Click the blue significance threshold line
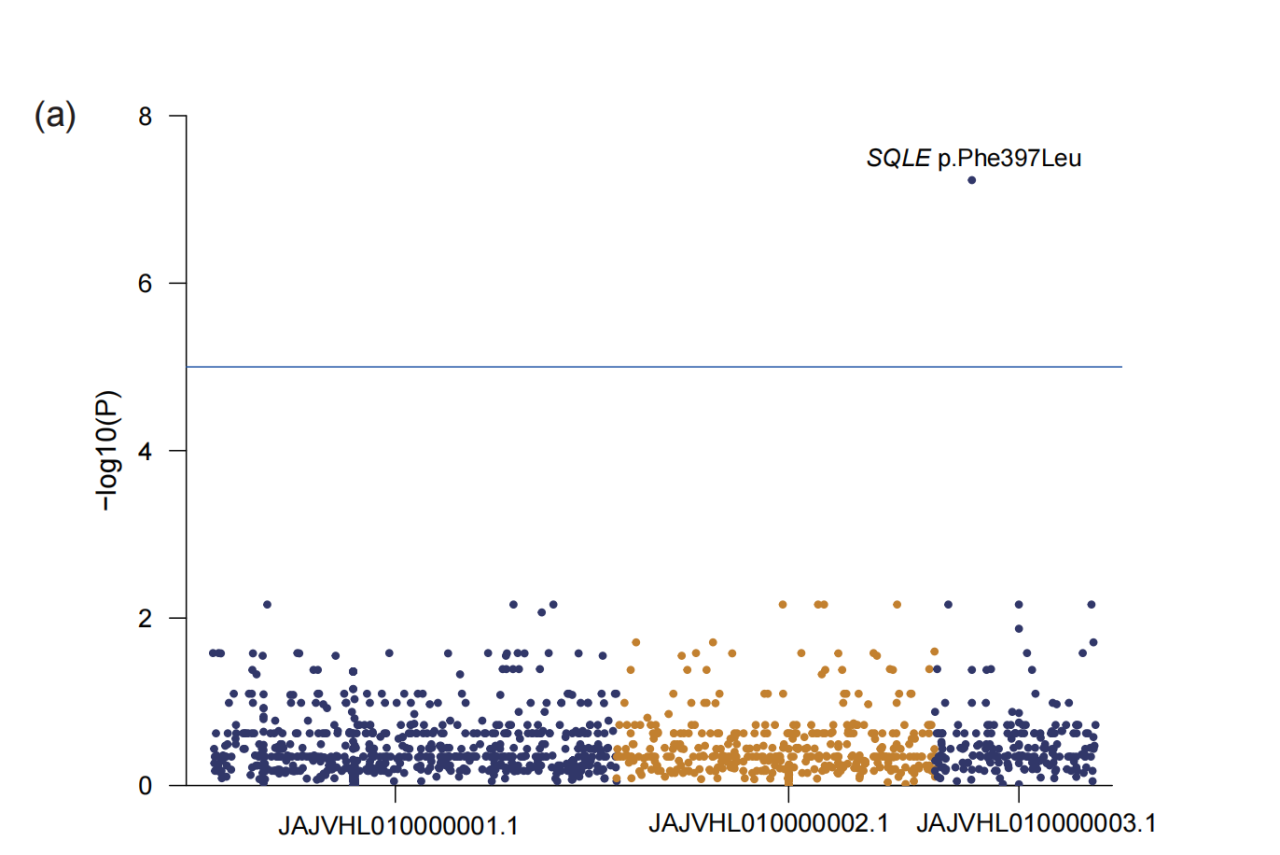The width and height of the screenshot is (1280, 855). [x=654, y=367]
